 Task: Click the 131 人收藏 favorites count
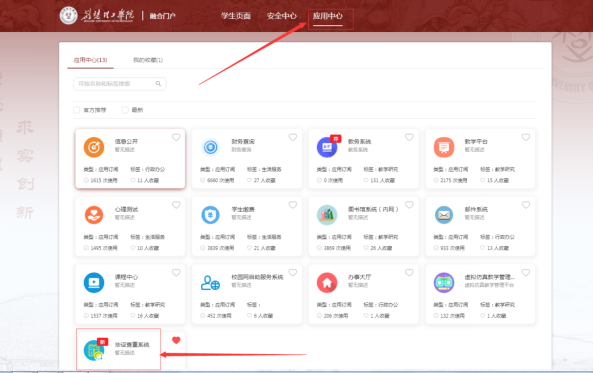[382, 180]
